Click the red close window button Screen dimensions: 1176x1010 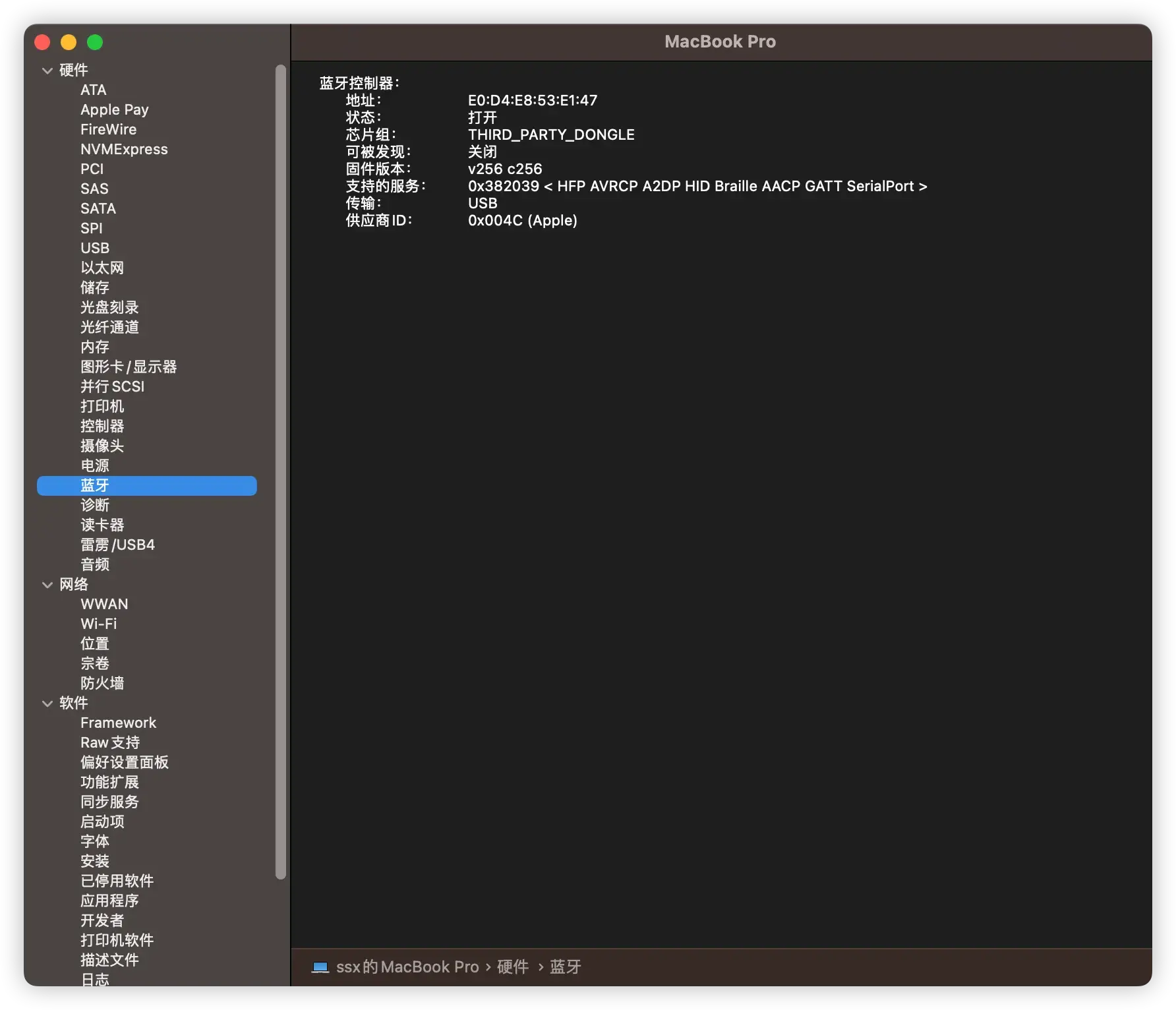point(42,42)
